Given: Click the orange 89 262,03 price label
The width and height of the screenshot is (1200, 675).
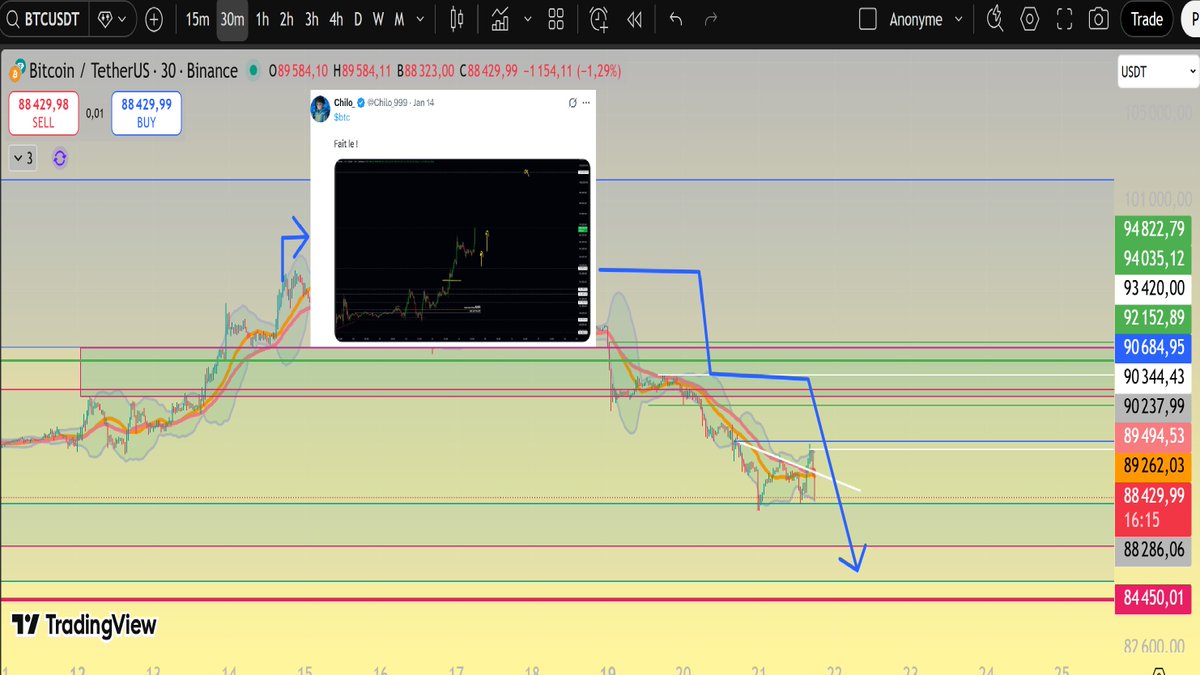Looking at the screenshot, I should [x=1153, y=465].
